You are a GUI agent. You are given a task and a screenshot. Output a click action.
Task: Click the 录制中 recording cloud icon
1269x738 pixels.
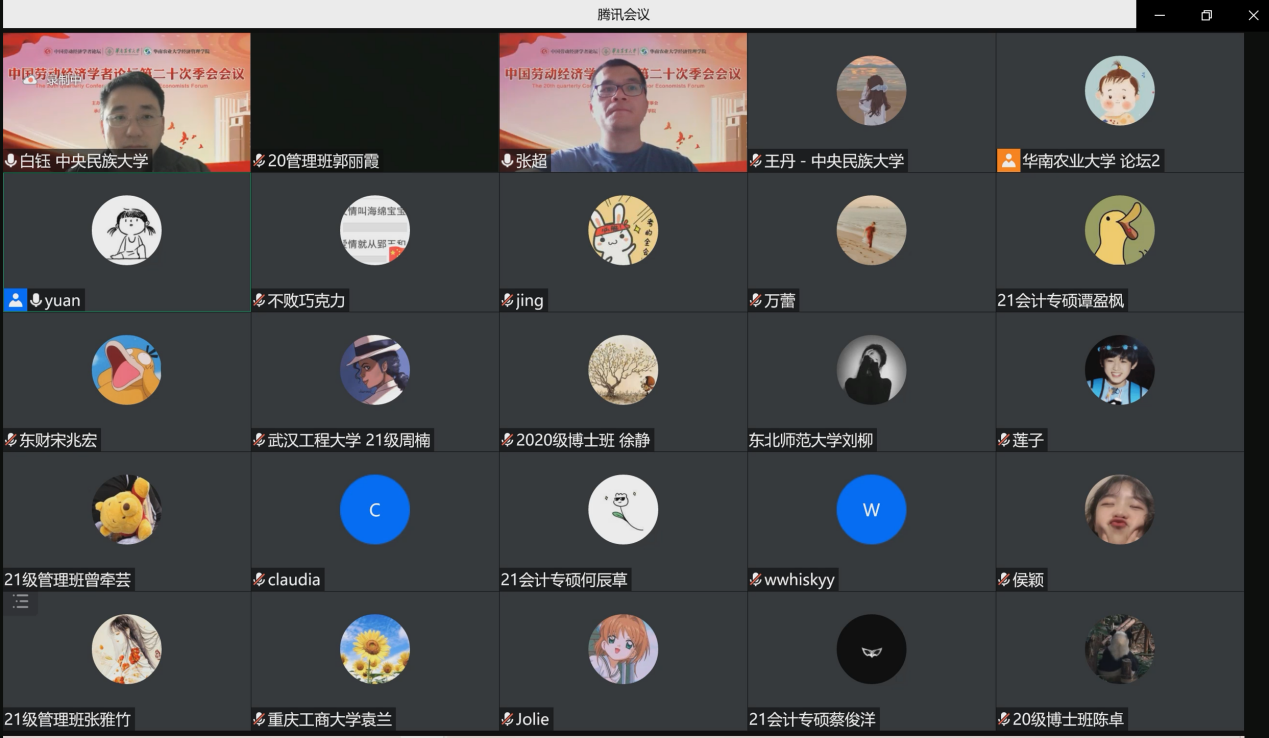tap(30, 79)
